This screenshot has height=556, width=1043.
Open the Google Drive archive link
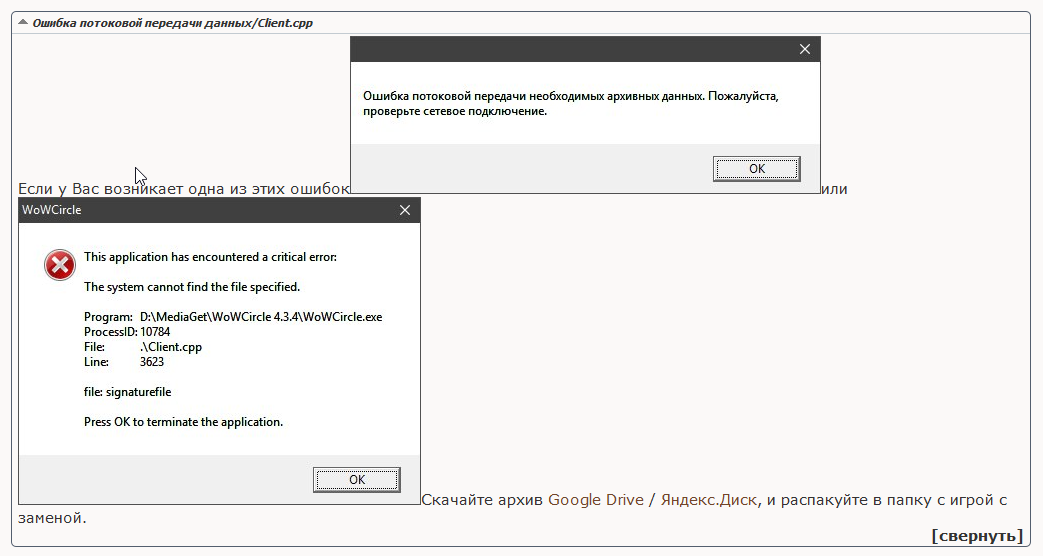pos(595,500)
